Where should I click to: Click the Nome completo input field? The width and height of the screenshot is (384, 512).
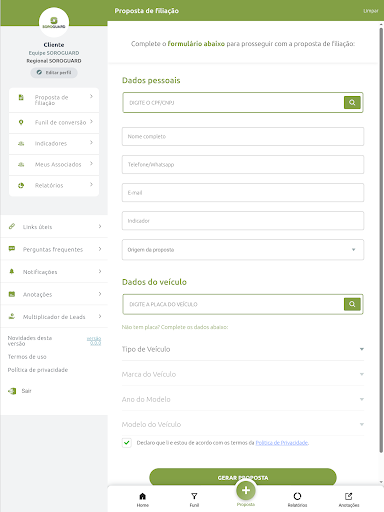coord(243,136)
